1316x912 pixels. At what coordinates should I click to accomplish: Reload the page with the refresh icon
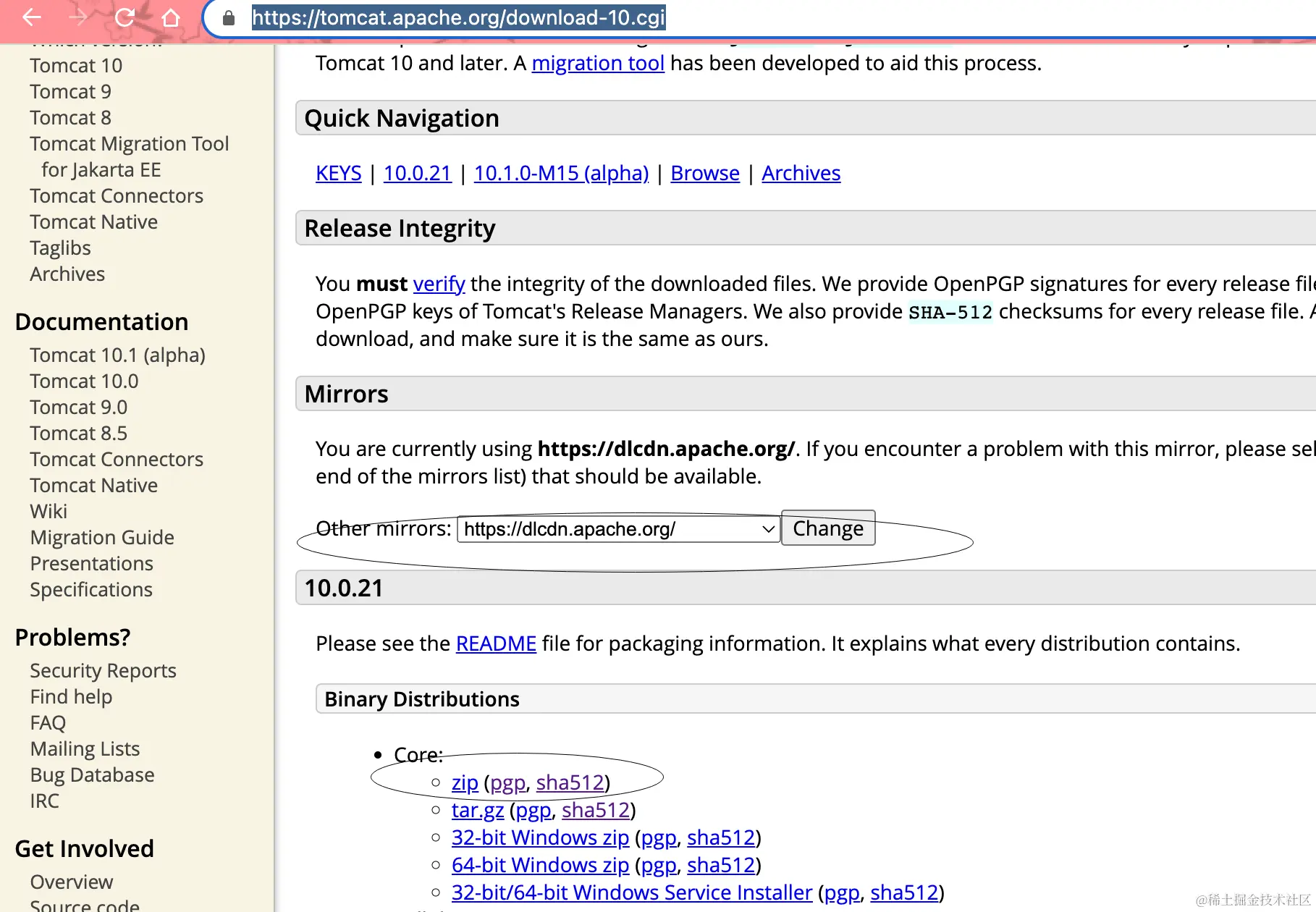click(125, 17)
